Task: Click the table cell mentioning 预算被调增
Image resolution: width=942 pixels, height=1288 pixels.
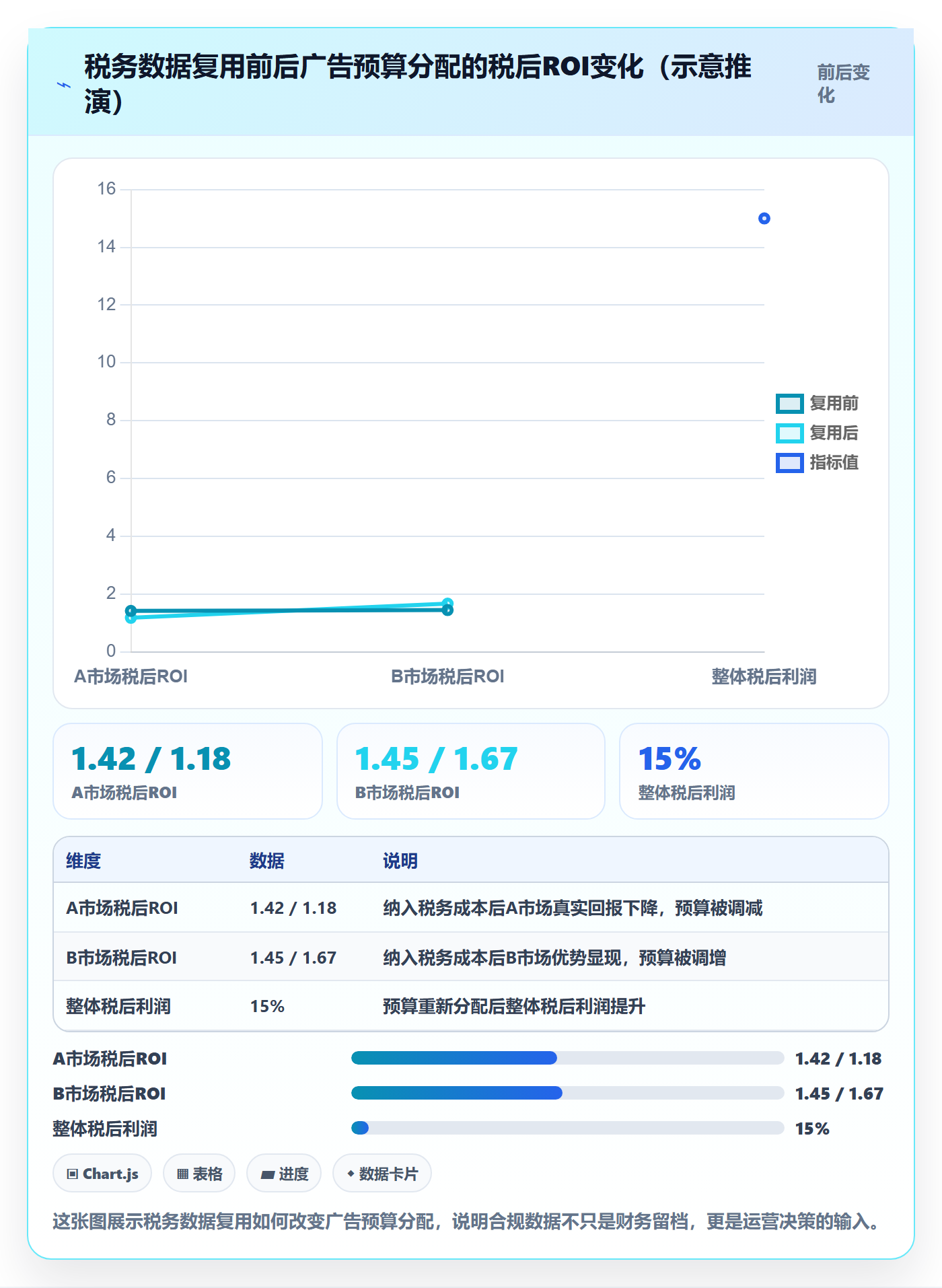Action: [554, 958]
